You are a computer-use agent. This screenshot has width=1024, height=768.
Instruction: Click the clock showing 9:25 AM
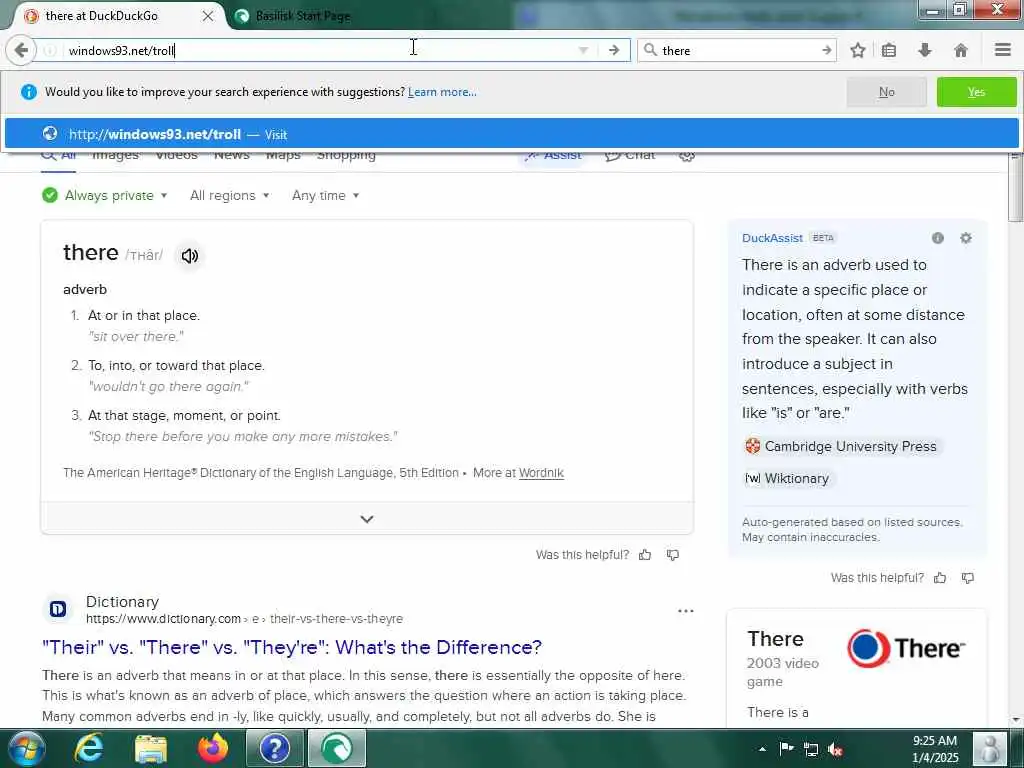pos(935,749)
